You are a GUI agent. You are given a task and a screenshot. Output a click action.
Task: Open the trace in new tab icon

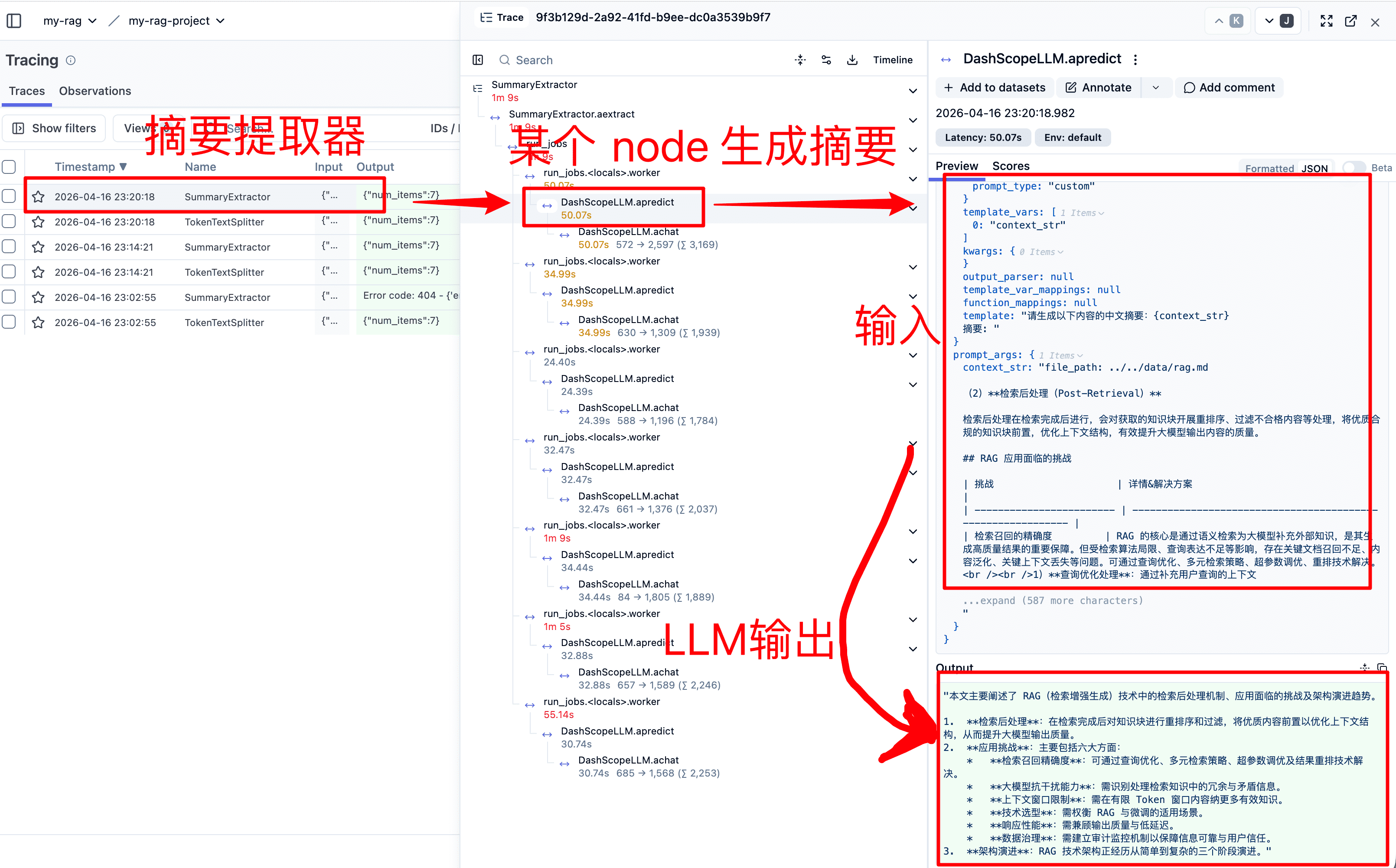click(x=1350, y=21)
